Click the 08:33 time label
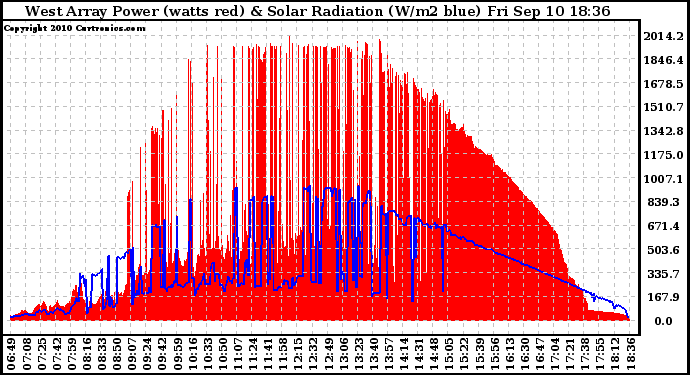The height and width of the screenshot is (375, 690). pyautogui.click(x=101, y=353)
